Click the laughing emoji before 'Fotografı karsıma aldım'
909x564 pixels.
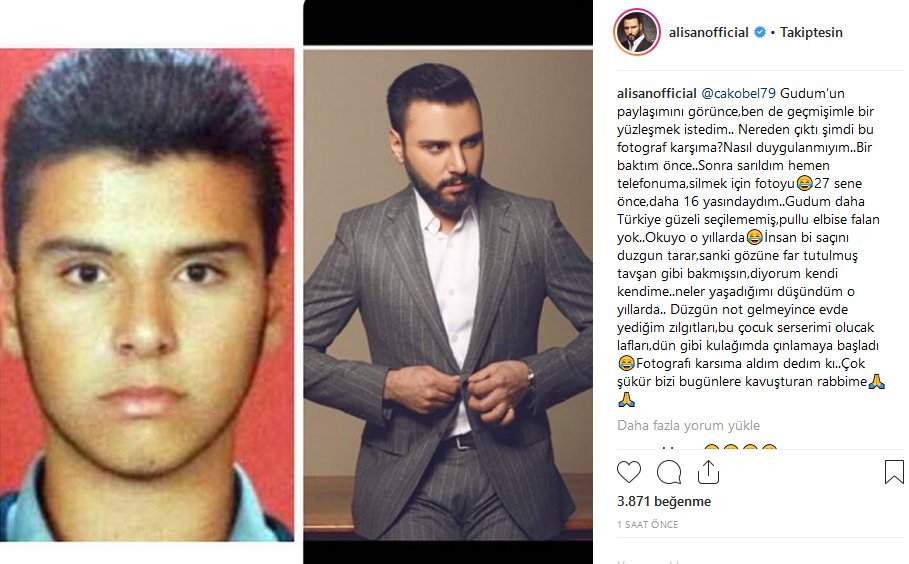[x=626, y=363]
